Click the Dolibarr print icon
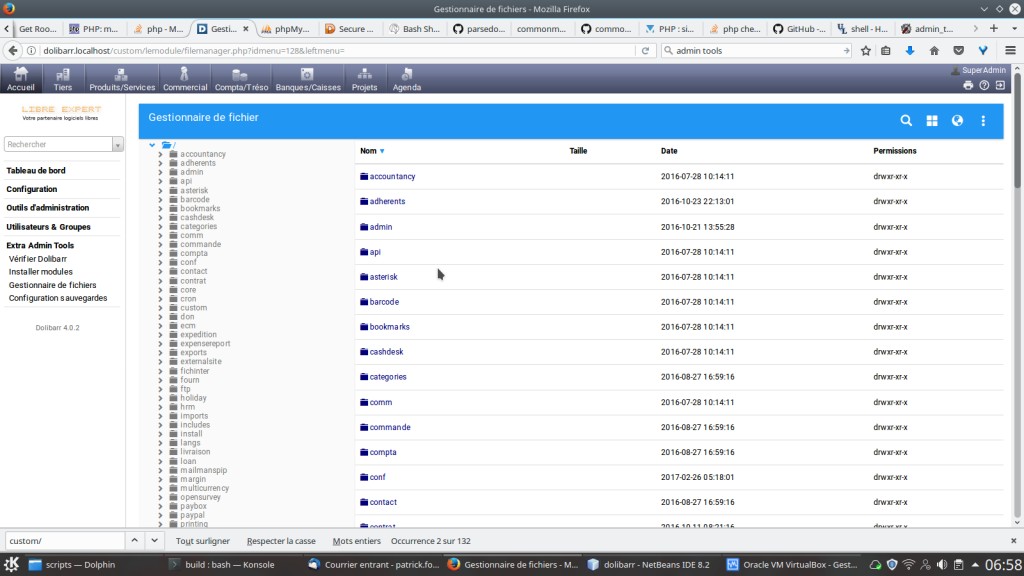This screenshot has width=1024, height=576. point(968,86)
